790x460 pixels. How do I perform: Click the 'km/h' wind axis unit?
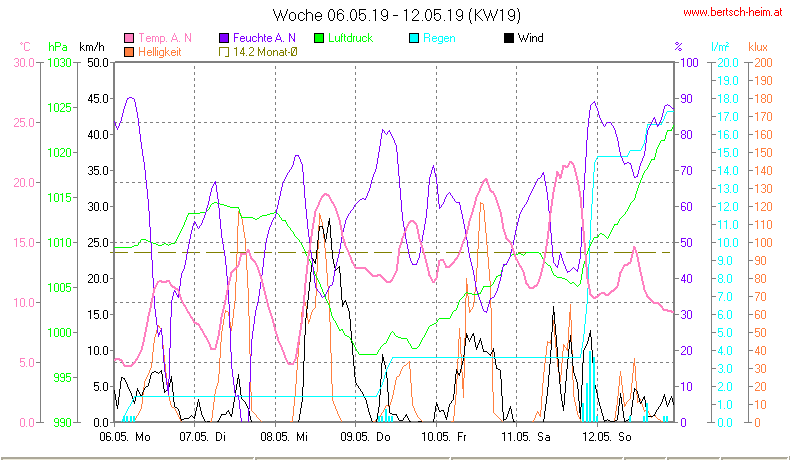click(92, 47)
